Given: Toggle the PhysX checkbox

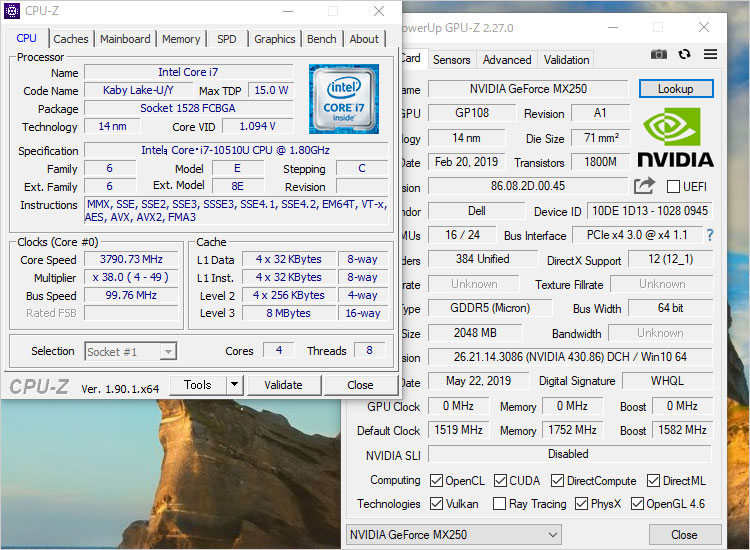Looking at the screenshot, I should [581, 504].
